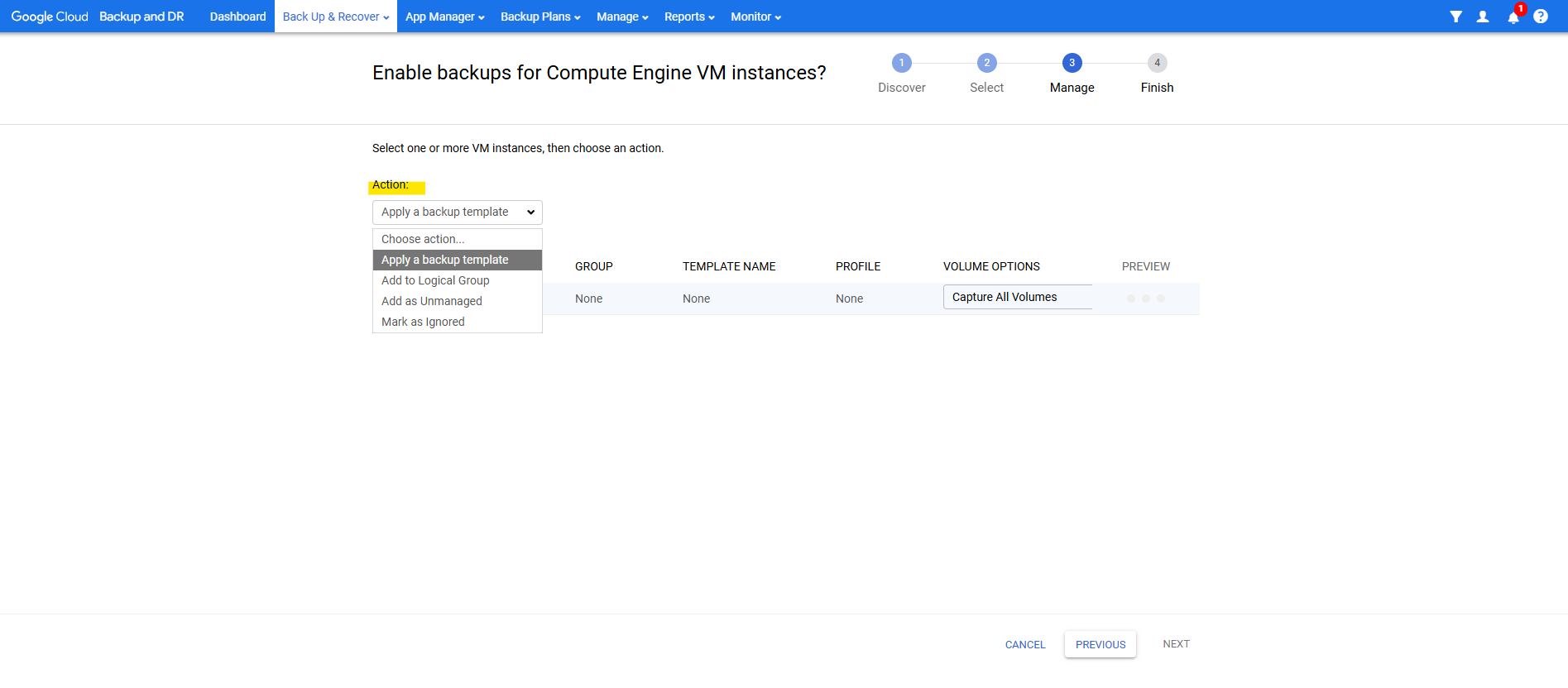This screenshot has width=1568, height=688.
Task: Click step 4 Finish circle
Action: [1157, 63]
